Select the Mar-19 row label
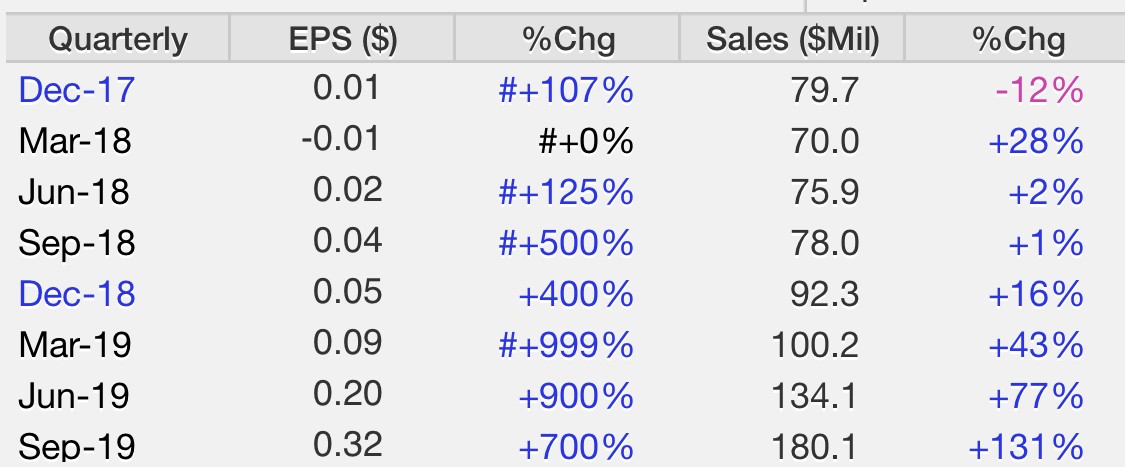 tap(75, 345)
